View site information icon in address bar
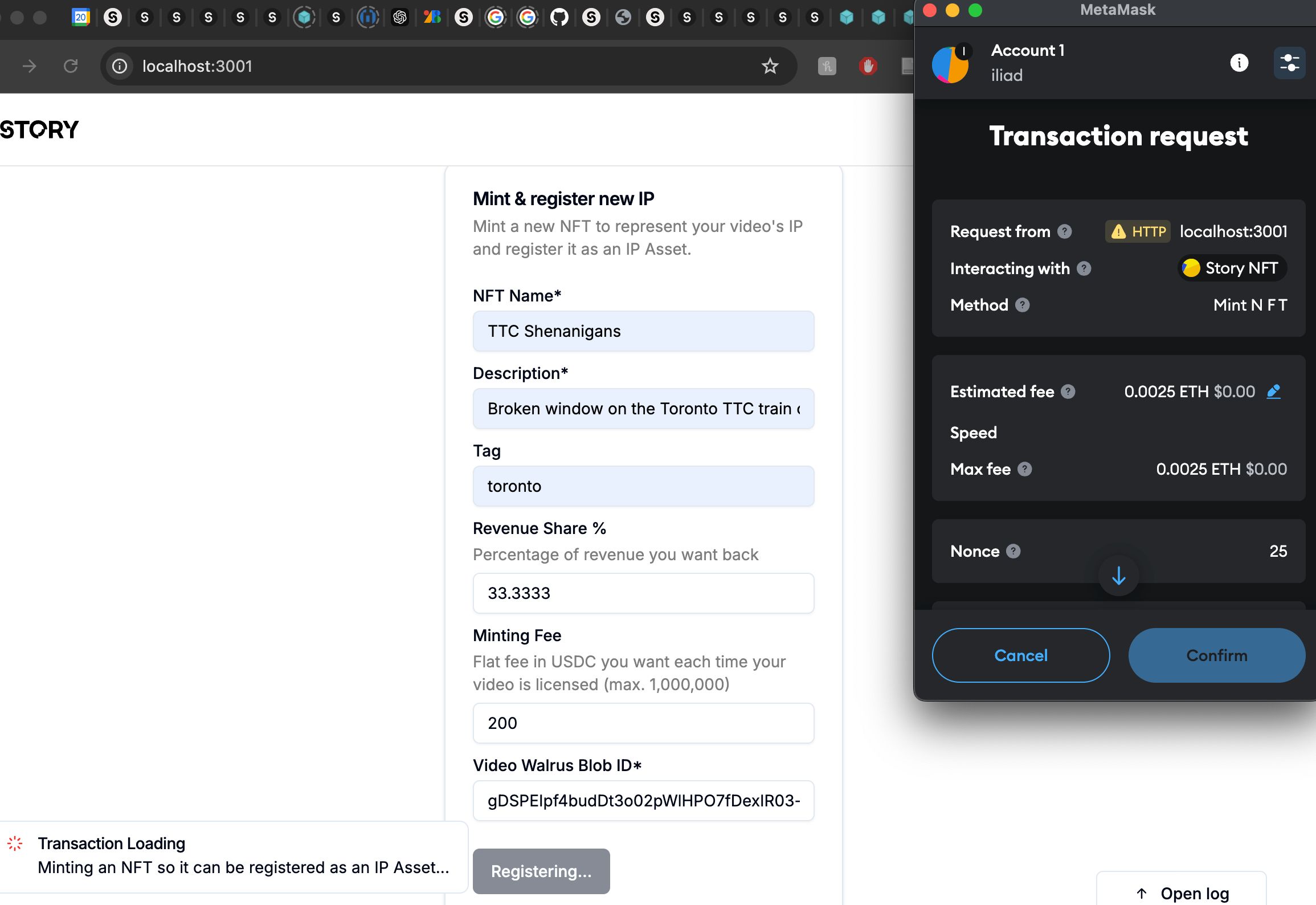1316x905 pixels. pos(120,66)
